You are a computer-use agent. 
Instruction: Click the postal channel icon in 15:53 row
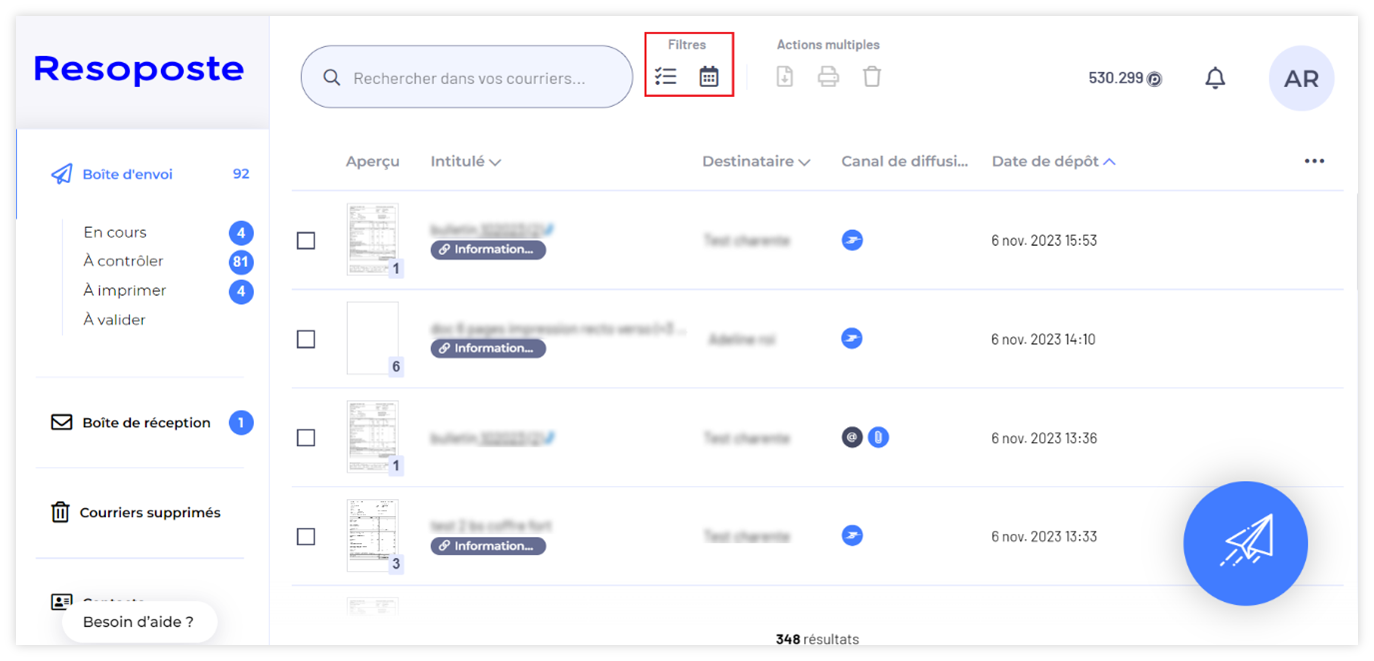[x=852, y=240]
